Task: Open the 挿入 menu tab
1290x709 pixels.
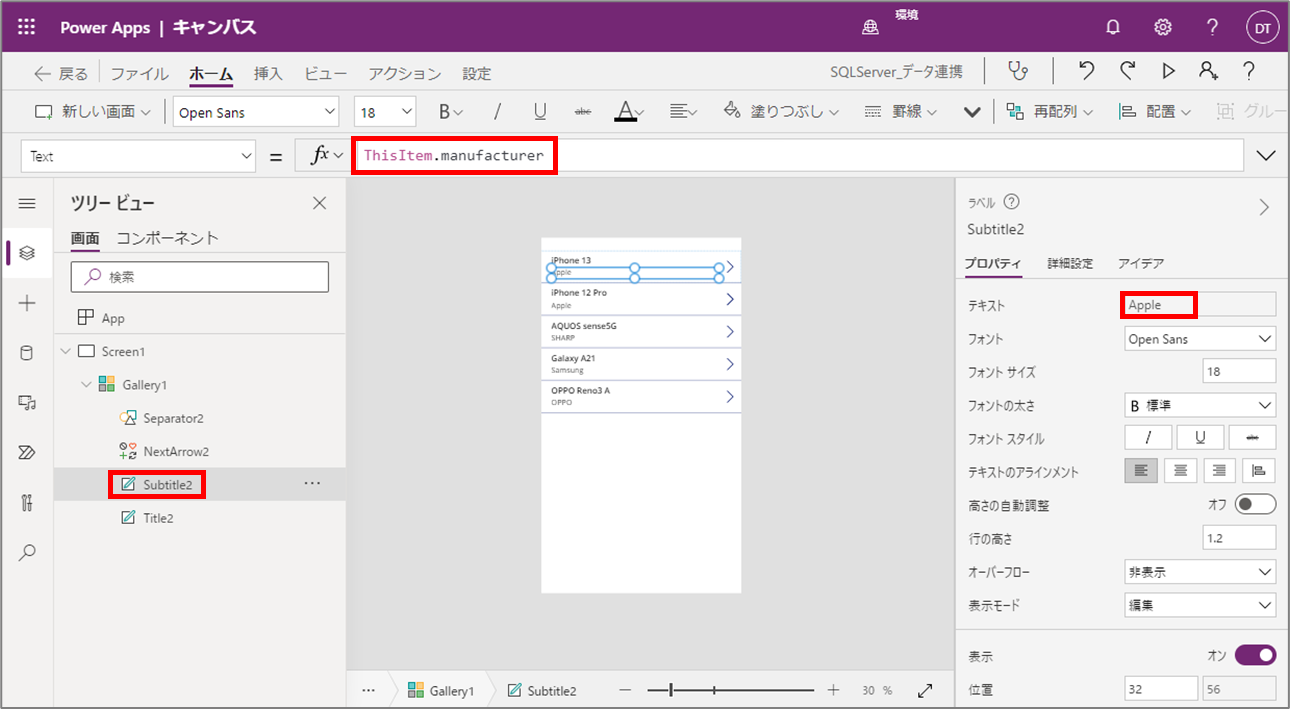Action: coord(268,73)
